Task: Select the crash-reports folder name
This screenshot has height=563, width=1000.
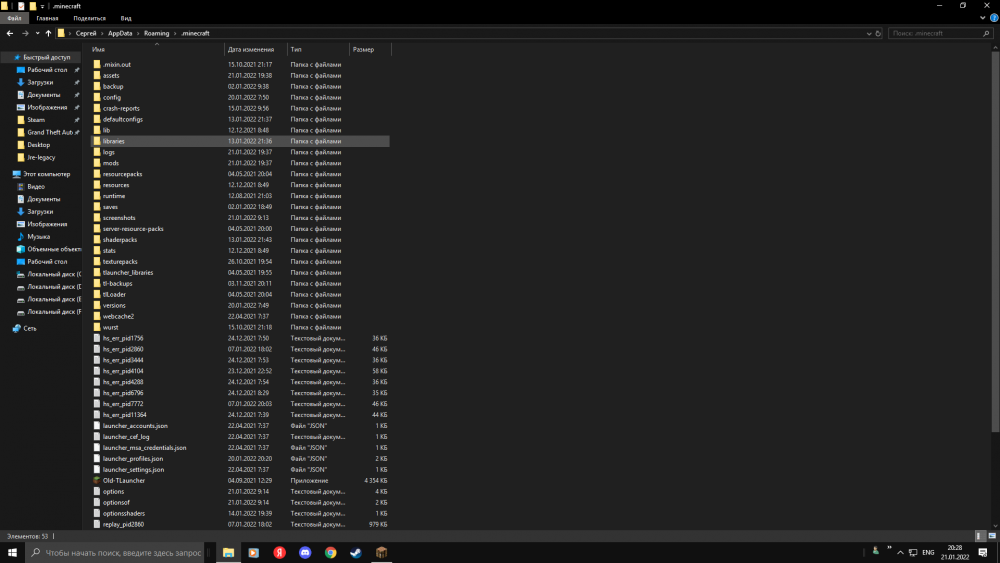Action: pos(121,108)
